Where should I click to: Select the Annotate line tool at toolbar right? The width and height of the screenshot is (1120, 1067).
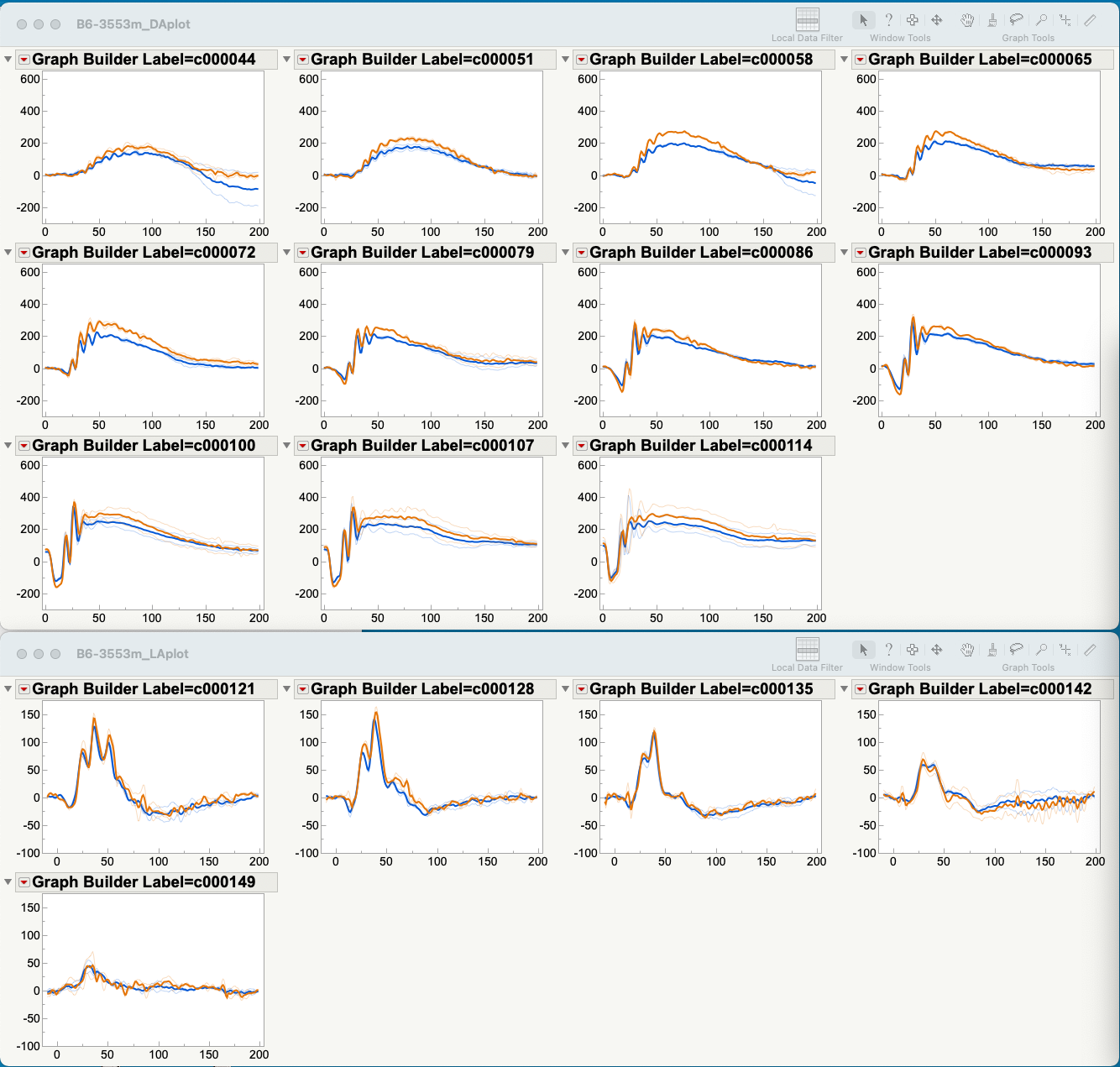1090,20
